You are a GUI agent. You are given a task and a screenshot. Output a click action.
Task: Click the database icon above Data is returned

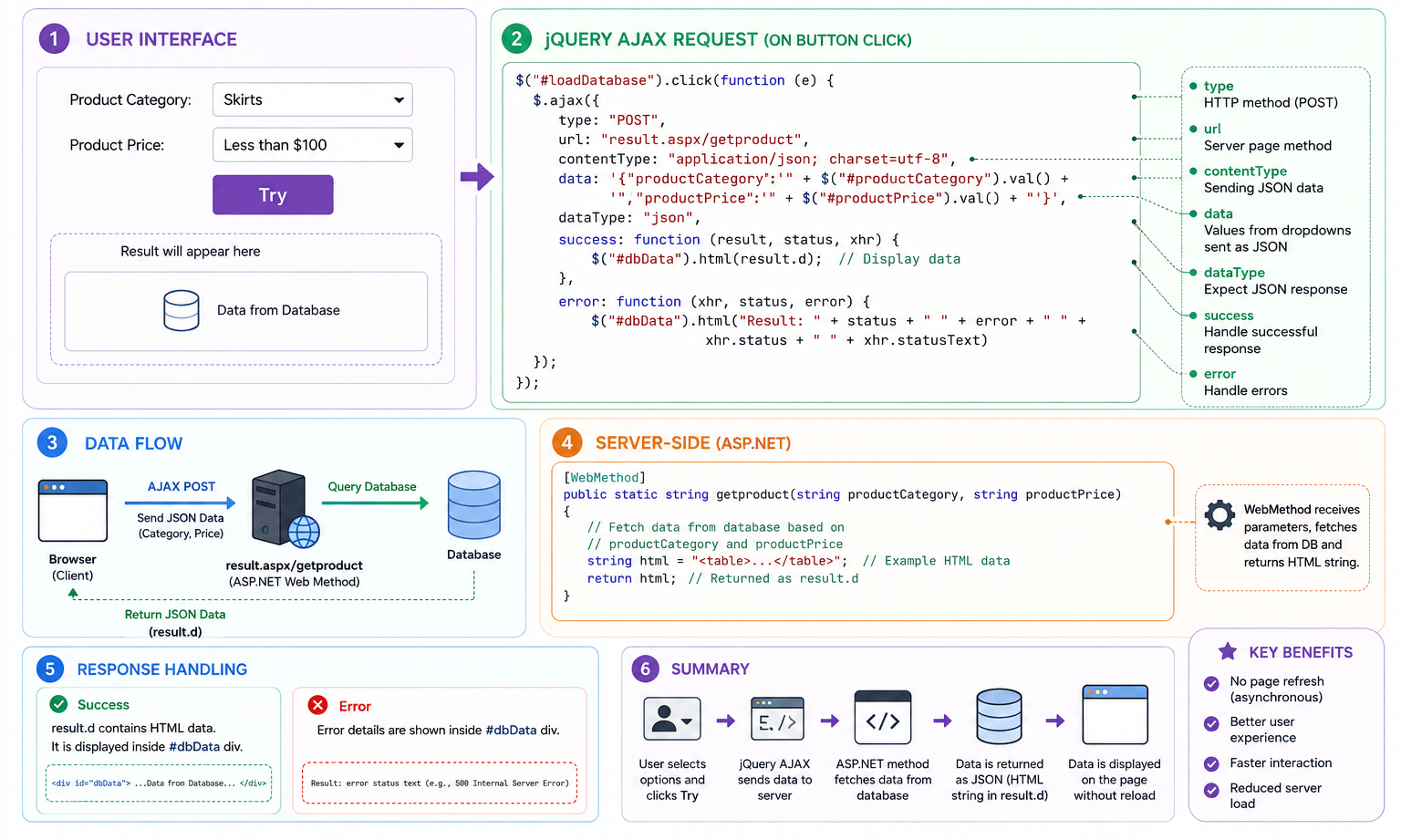click(x=999, y=717)
